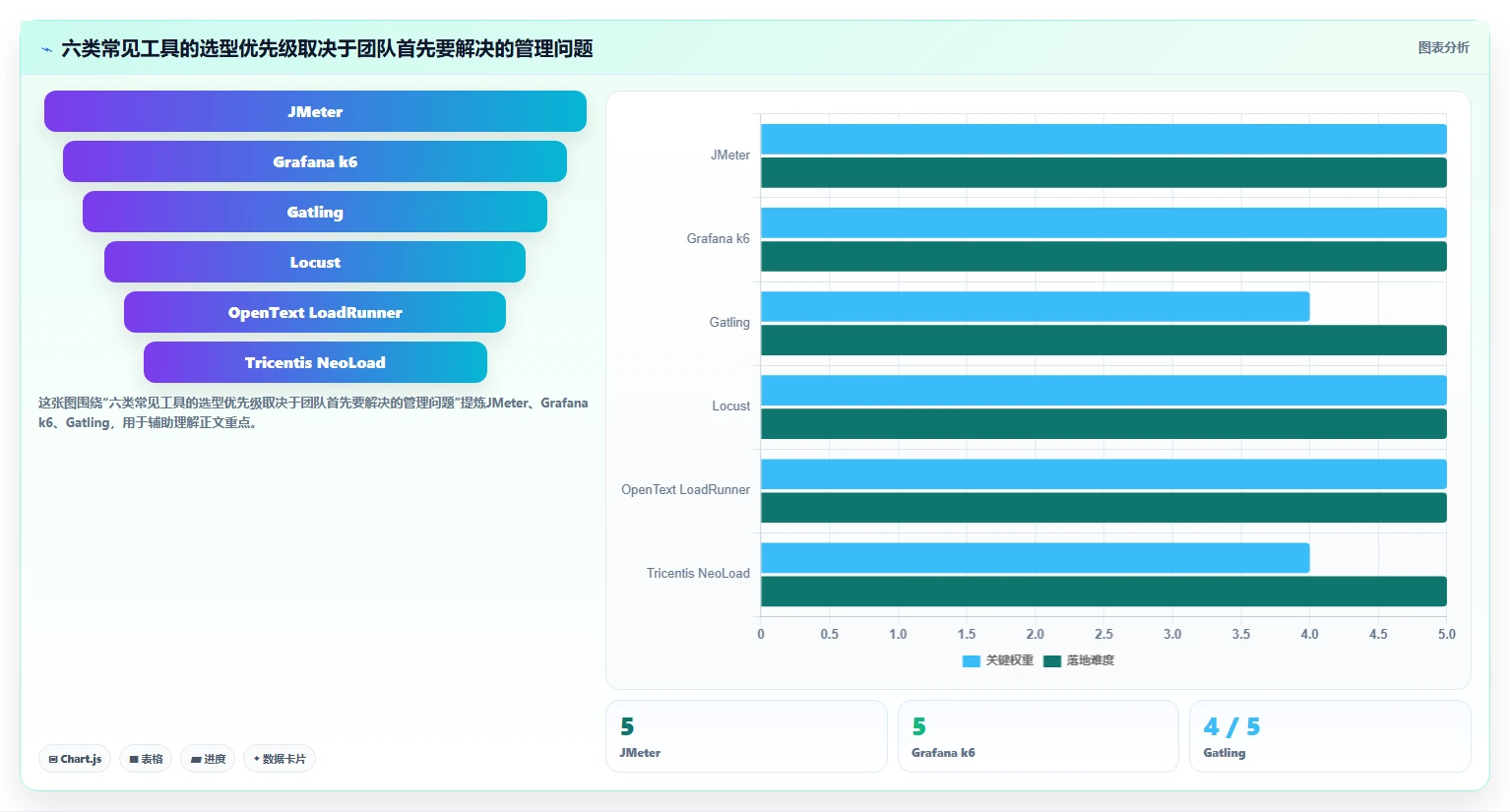Click the Tricentis NeoLoad dark teal bar
The image size is (1510, 812).
point(1103,591)
